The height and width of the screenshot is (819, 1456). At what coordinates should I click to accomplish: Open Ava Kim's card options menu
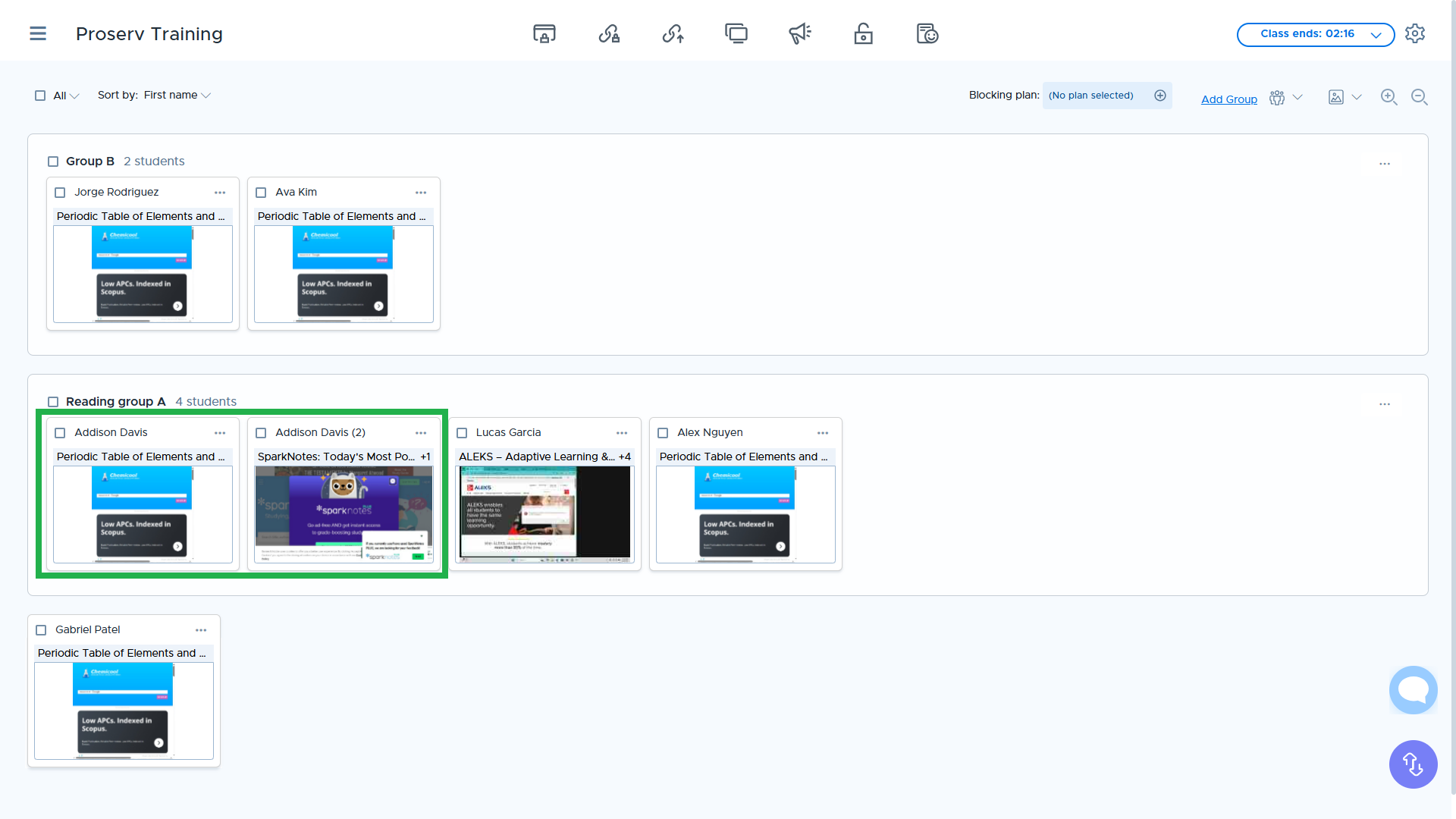coord(421,193)
